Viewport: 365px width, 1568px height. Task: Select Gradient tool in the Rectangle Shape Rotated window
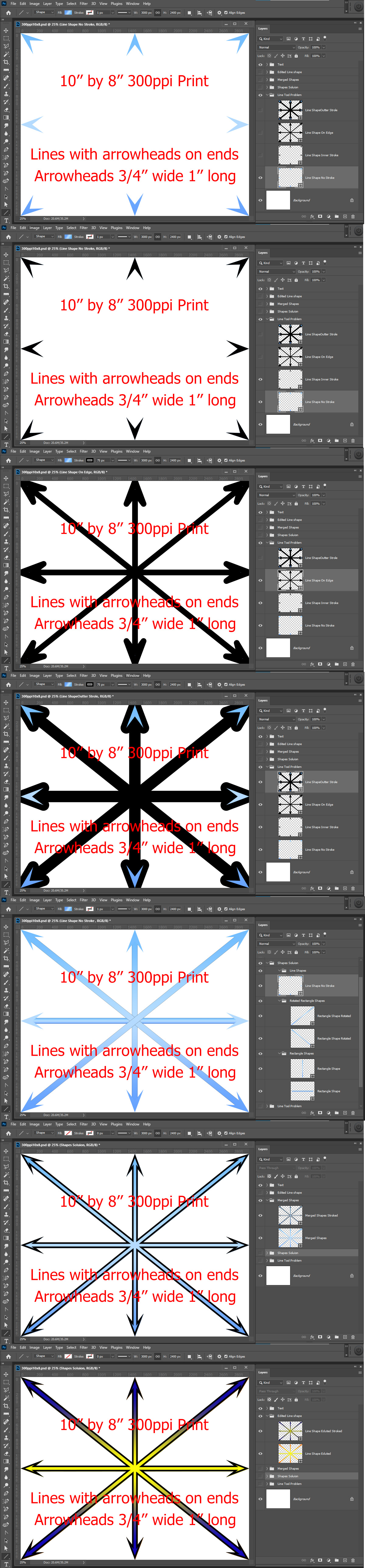(x=6, y=1014)
